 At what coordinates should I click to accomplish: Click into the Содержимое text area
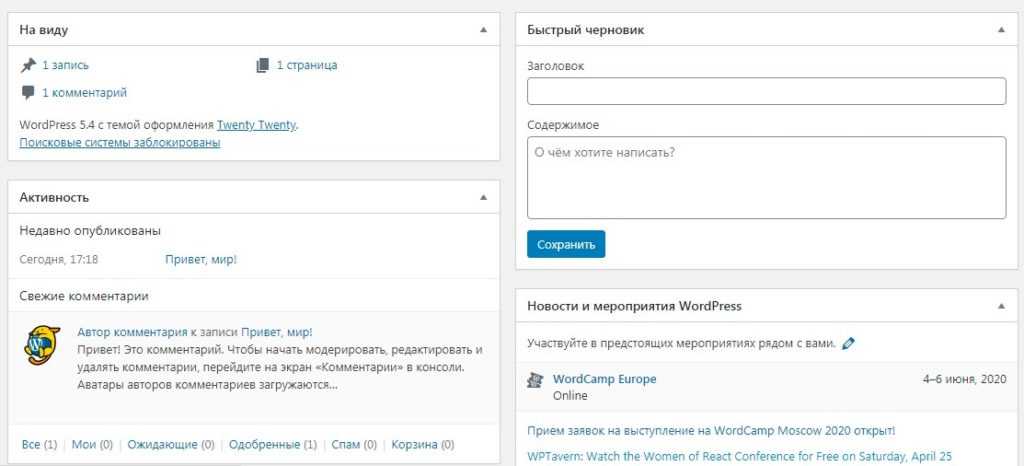[x=765, y=177]
